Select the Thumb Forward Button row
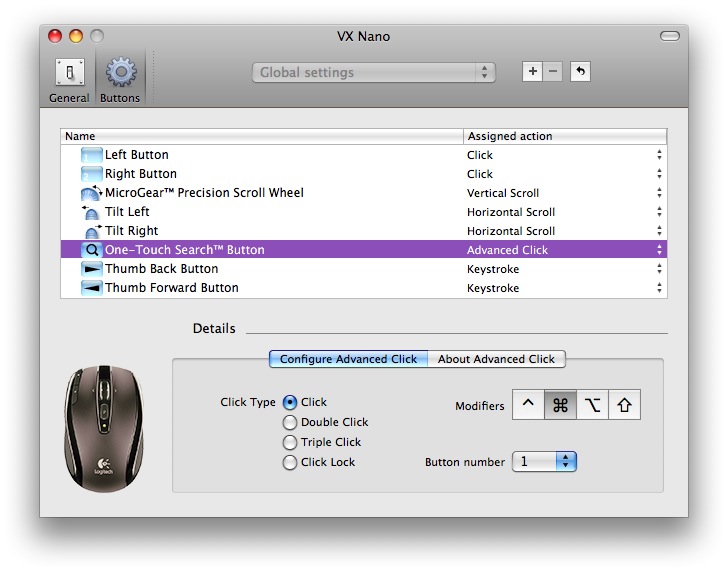728x572 pixels. tap(364, 288)
